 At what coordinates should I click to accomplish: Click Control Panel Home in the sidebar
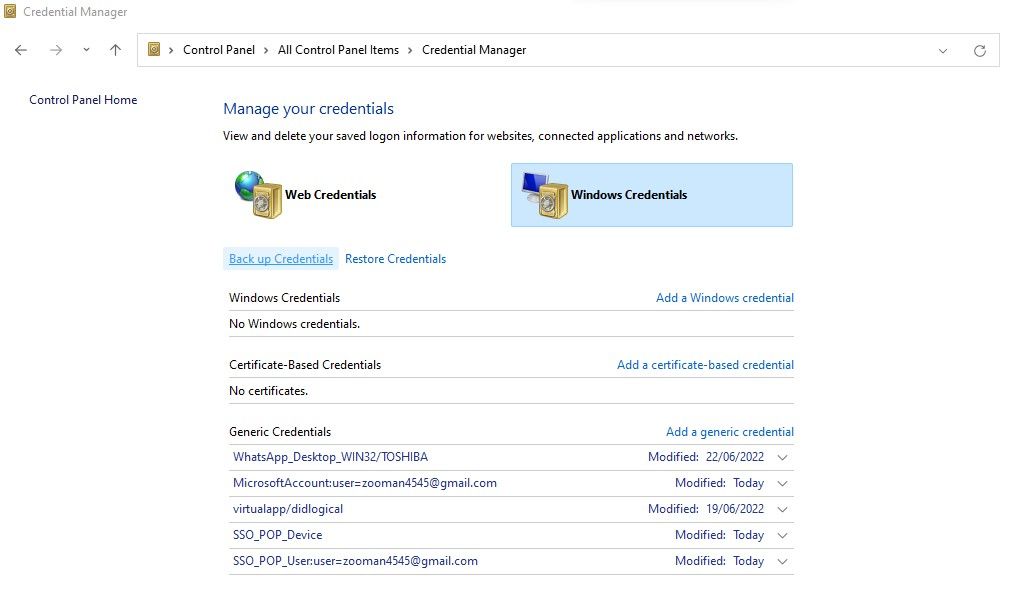pos(83,99)
